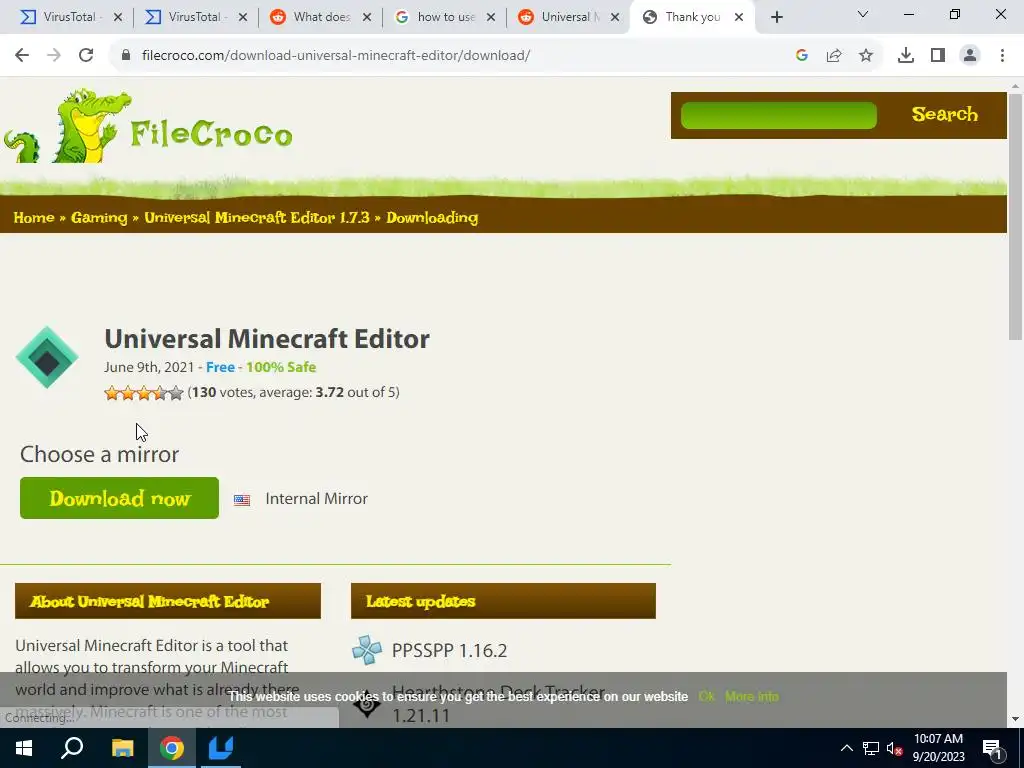Screen dimensions: 1024x768
Task: Switch to the 'What does' Reddit tab
Action: [x=319, y=17]
